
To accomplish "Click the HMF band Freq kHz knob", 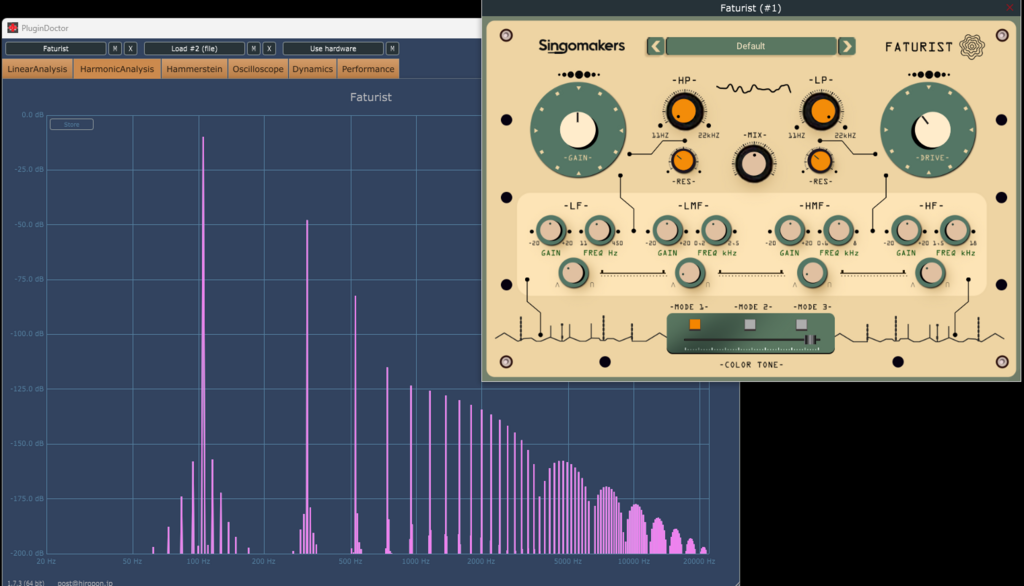I will click(x=838, y=230).
